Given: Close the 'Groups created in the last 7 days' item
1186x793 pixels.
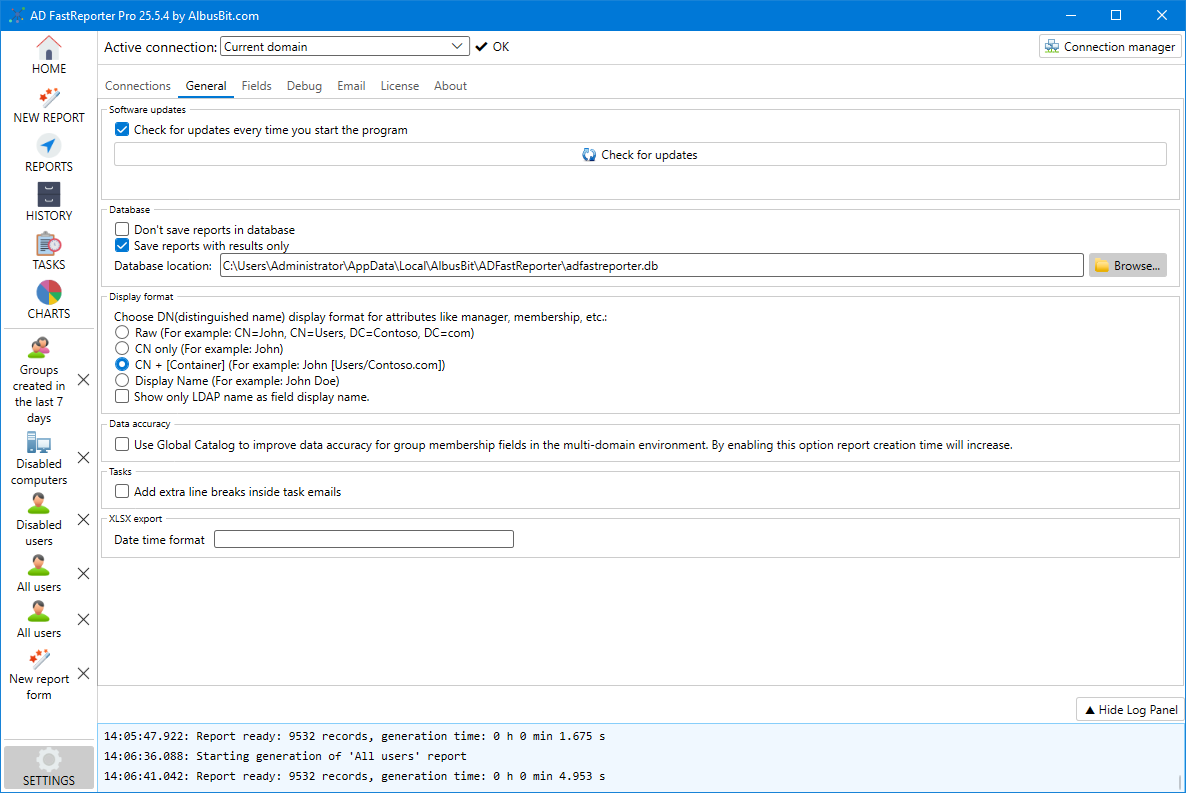Looking at the screenshot, I should click(83, 380).
